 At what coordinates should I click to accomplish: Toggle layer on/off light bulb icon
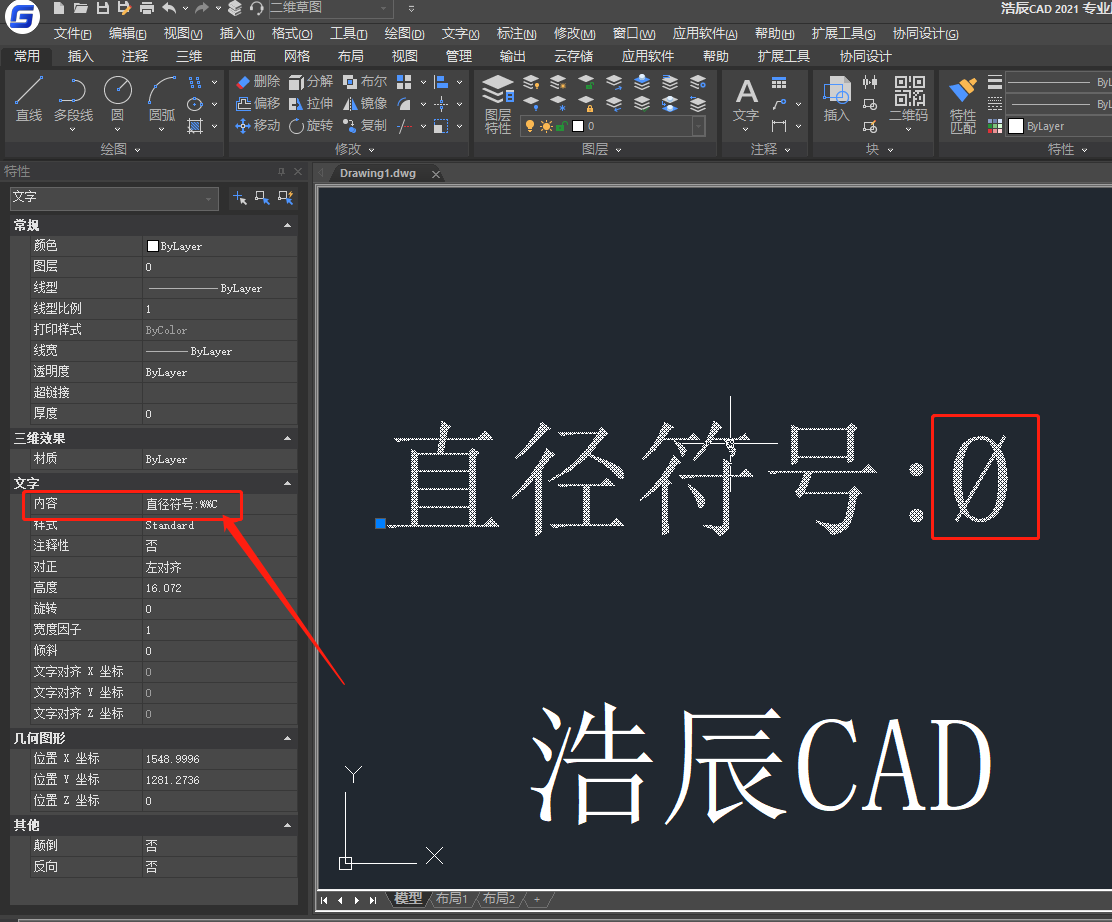[x=529, y=126]
